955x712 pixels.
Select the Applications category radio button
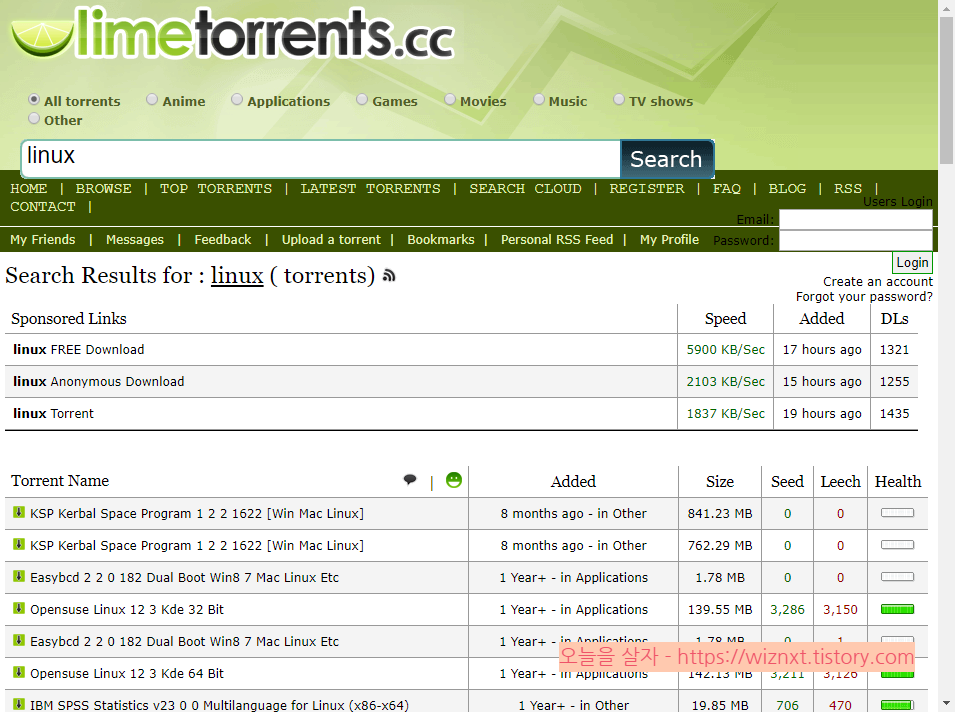coord(237,99)
